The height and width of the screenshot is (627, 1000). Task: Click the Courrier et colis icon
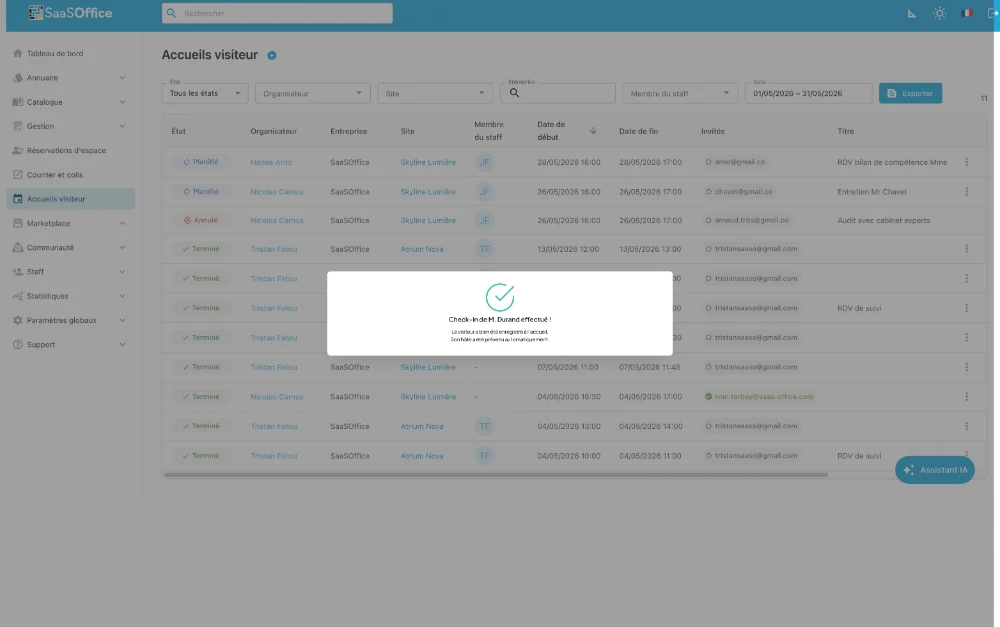pyautogui.click(x=18, y=175)
